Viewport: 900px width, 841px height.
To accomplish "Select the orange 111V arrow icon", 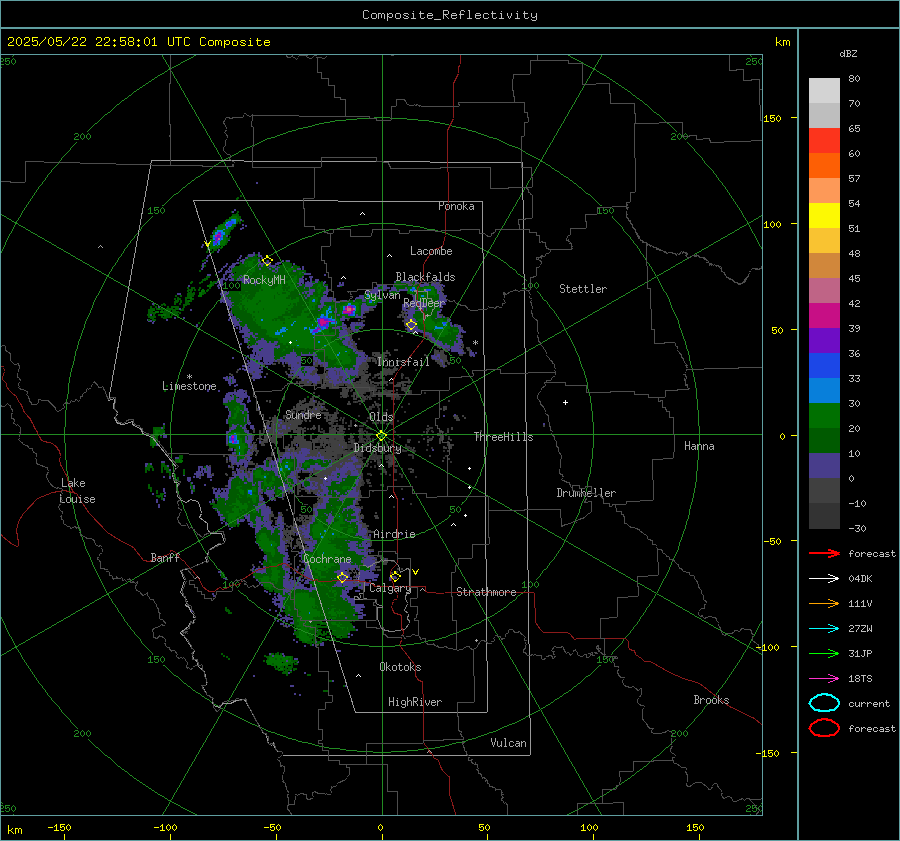I will click(x=824, y=603).
